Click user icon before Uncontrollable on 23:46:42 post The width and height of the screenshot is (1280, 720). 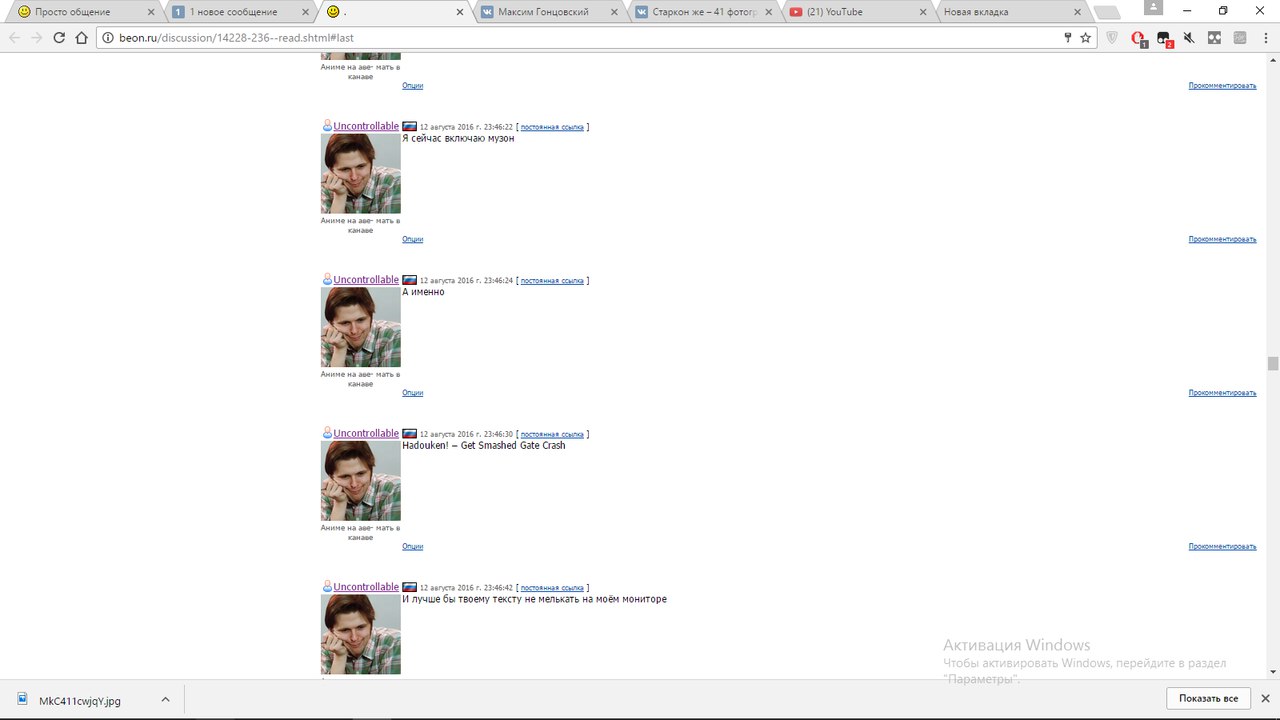click(327, 587)
